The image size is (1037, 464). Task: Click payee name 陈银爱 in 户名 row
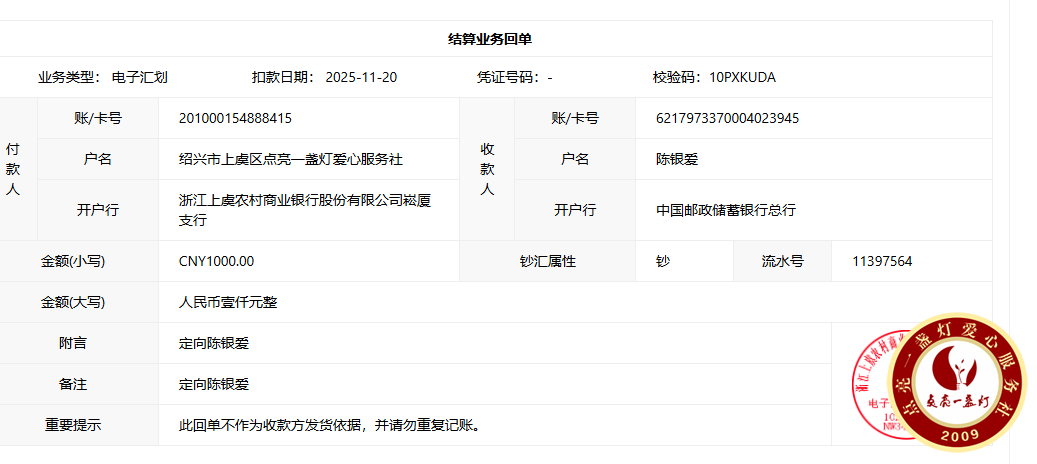[676, 159]
